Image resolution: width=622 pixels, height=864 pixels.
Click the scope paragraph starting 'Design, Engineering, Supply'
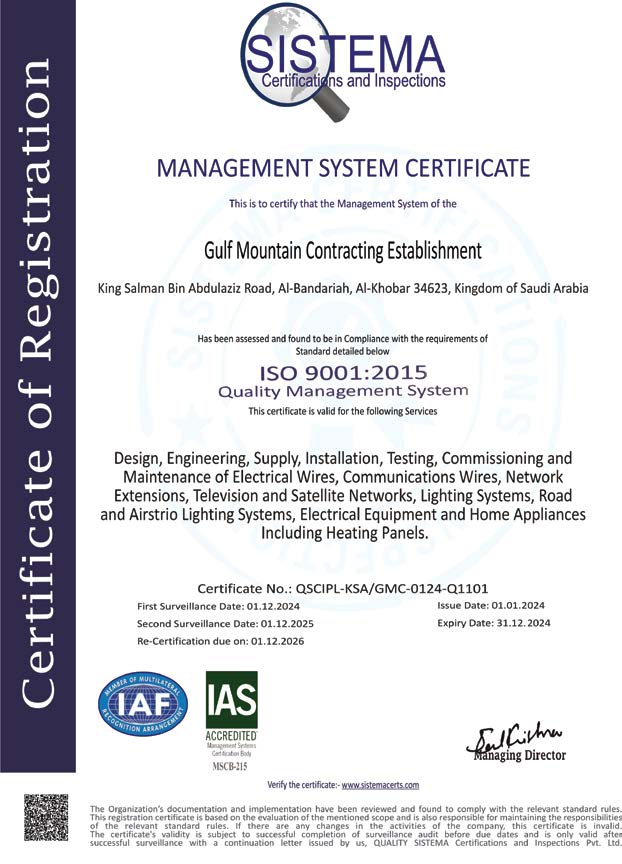343,495
